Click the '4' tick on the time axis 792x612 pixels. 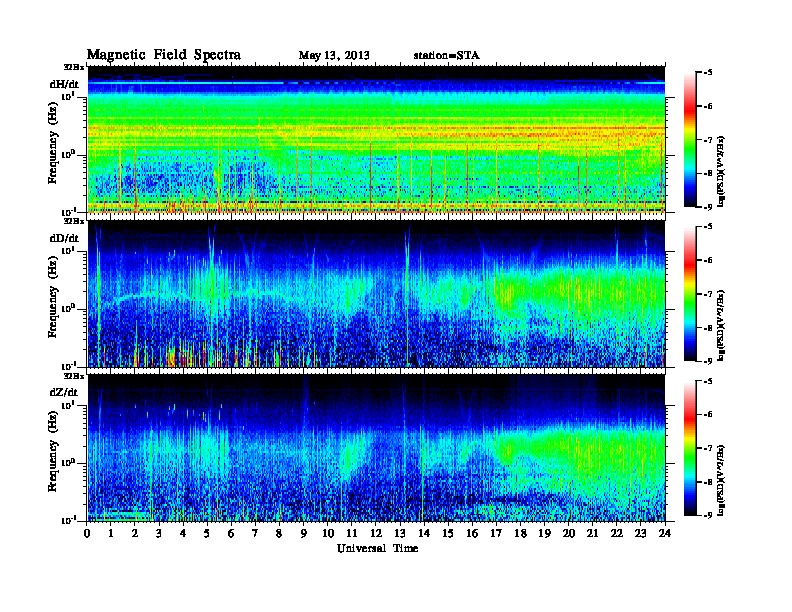183,534
